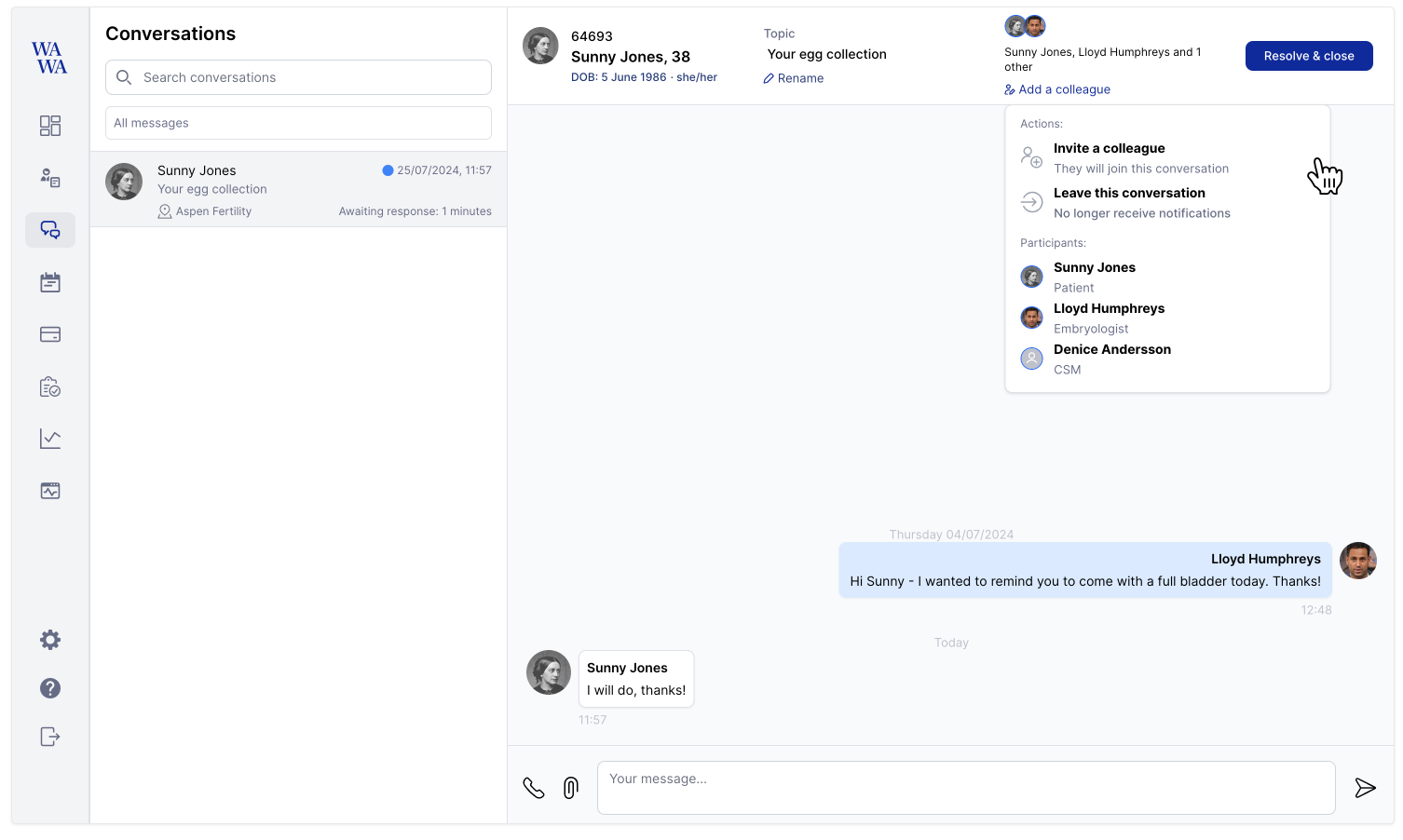This screenshot has width=1403, height=840.
Task: Focus the Your message text box
Action: pos(965,788)
